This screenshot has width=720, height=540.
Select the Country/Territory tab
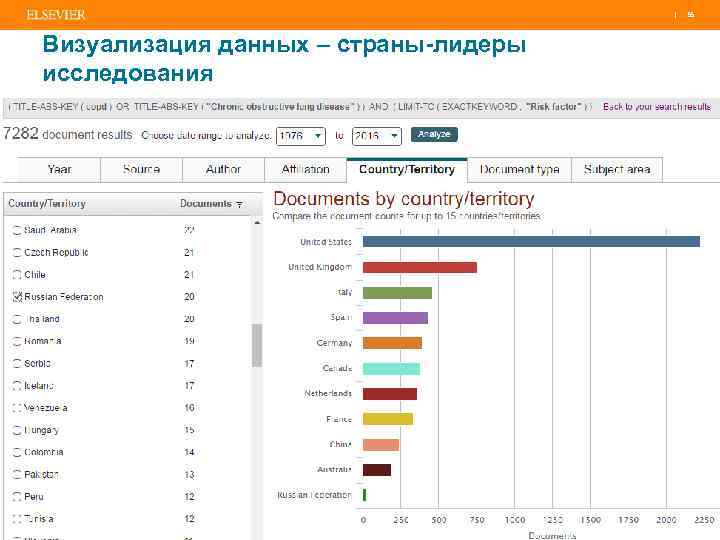[x=407, y=169]
